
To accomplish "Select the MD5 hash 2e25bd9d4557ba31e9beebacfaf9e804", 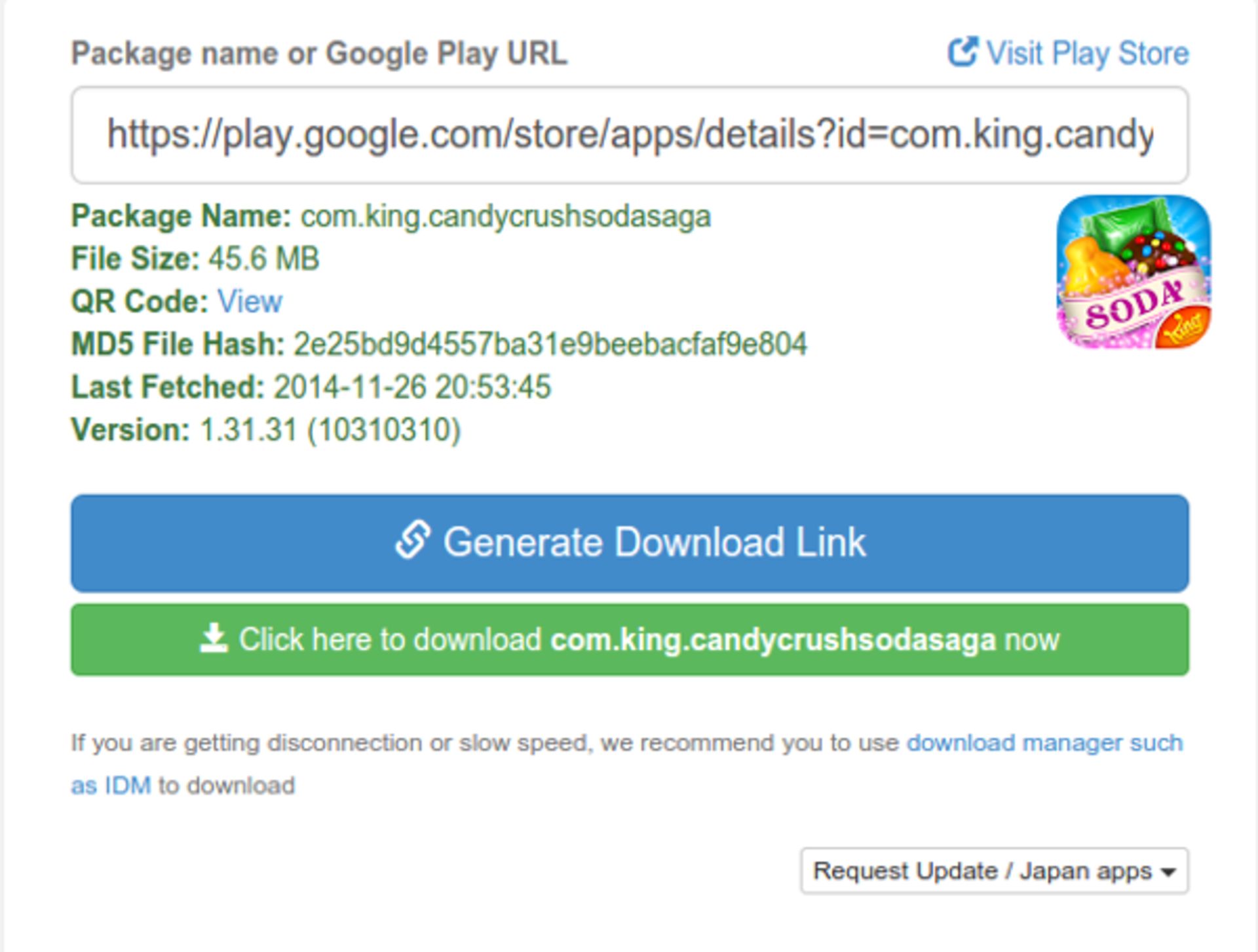I will (x=550, y=344).
